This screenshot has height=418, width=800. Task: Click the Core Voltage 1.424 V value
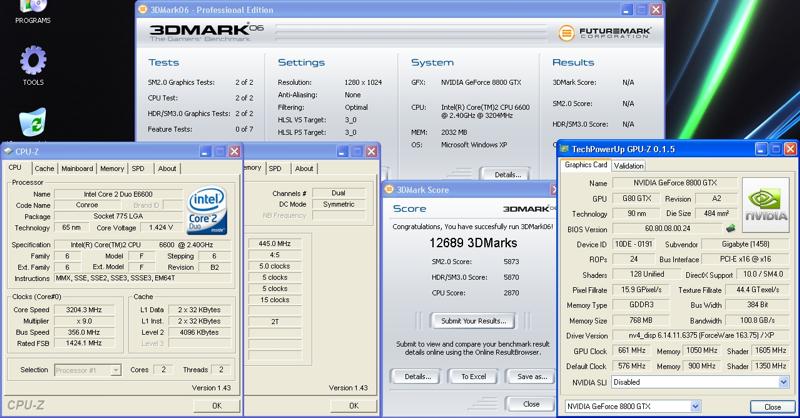(161, 227)
